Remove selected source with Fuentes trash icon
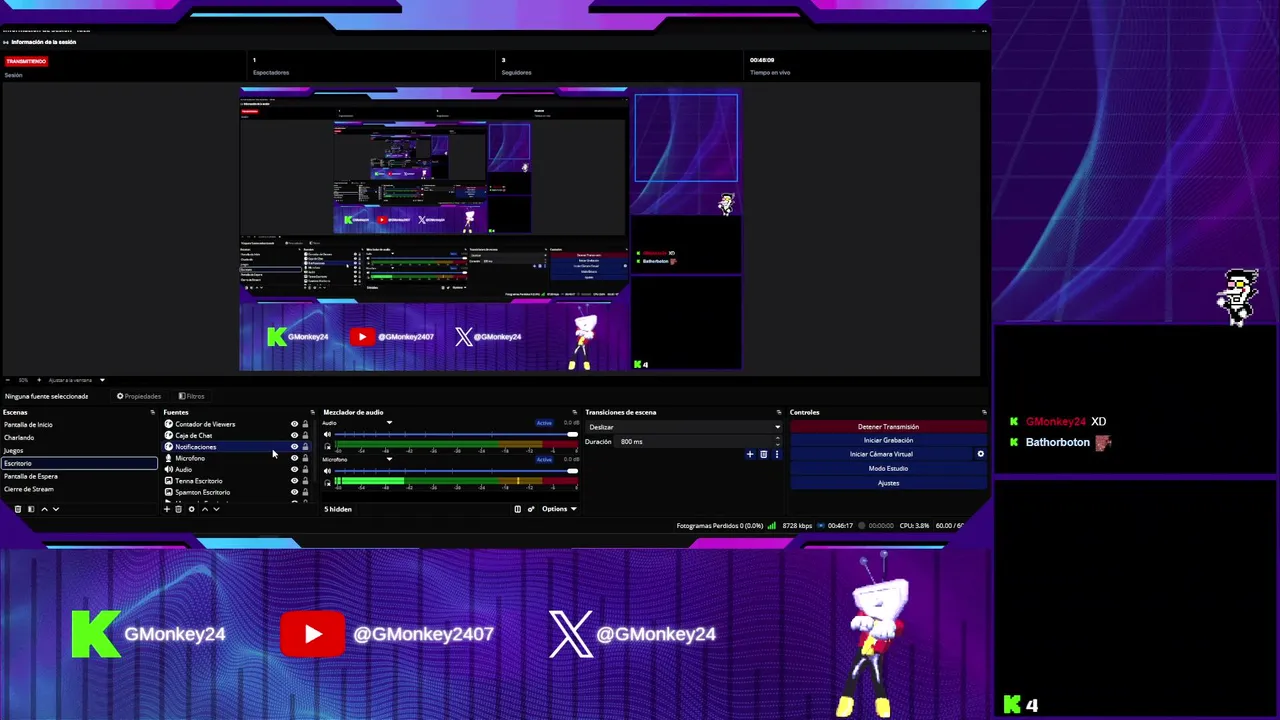 178,509
